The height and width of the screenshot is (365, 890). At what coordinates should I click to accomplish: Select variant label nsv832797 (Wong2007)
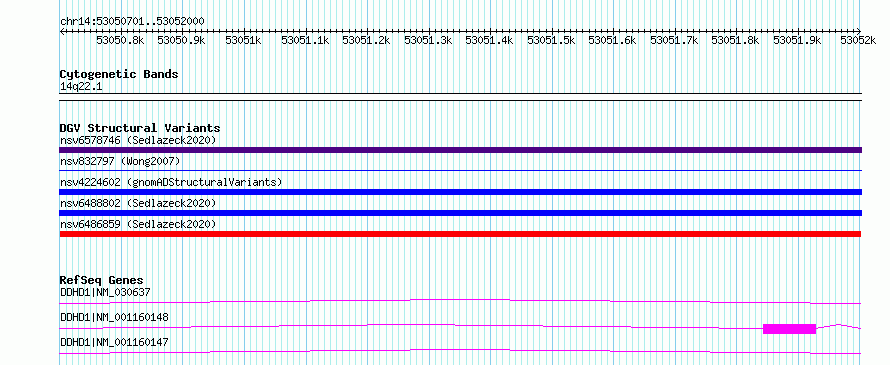(120, 161)
